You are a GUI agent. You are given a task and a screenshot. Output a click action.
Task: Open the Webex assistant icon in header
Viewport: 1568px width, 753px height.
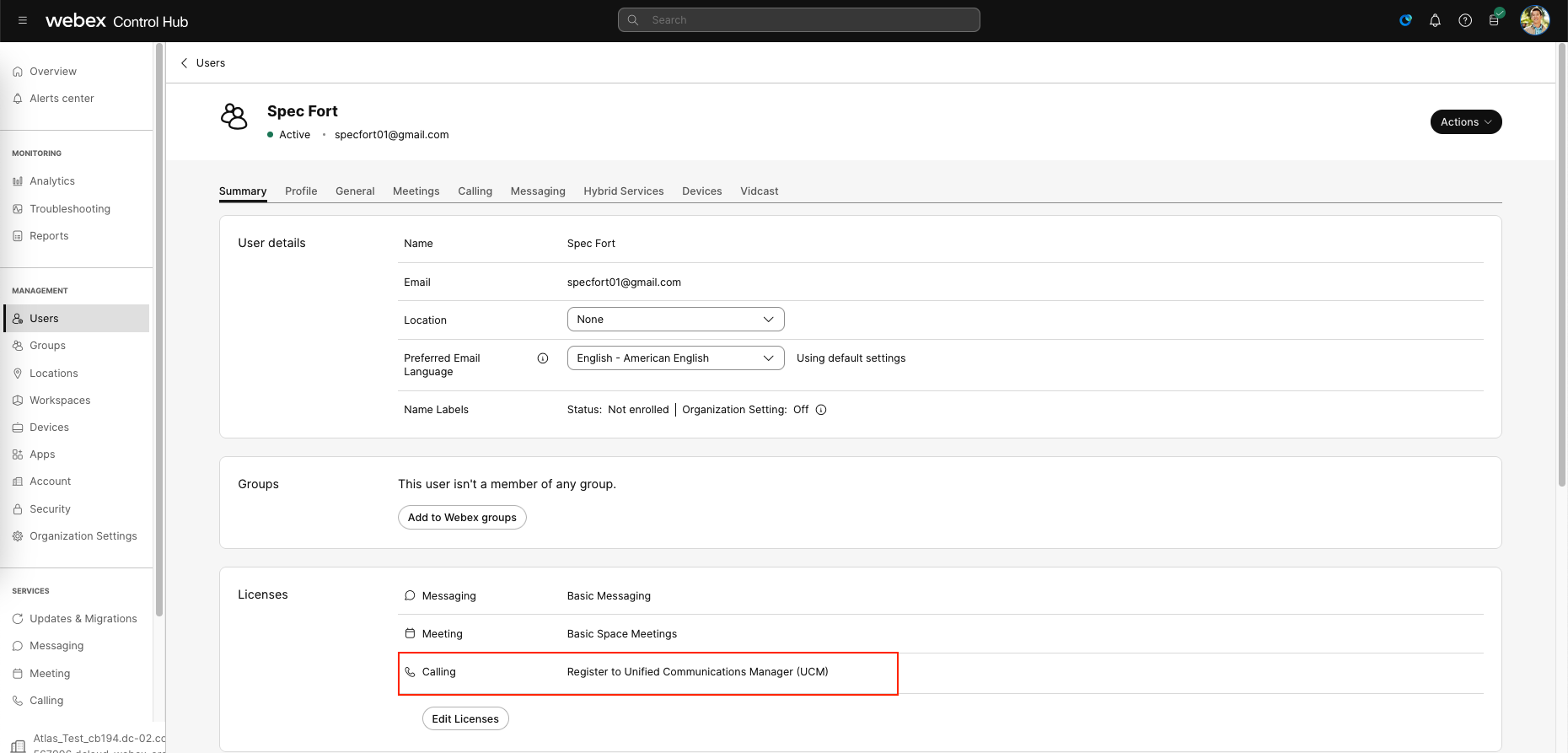(1405, 20)
